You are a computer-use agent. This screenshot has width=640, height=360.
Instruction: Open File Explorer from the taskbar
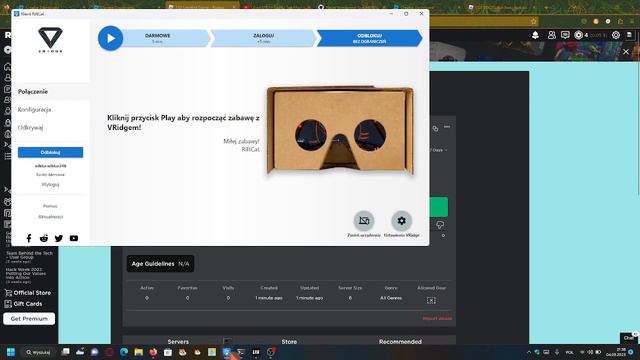(139, 352)
